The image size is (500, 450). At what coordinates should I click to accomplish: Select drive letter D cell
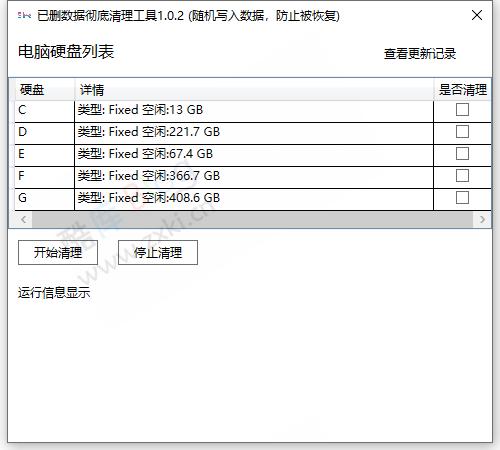coord(45,133)
